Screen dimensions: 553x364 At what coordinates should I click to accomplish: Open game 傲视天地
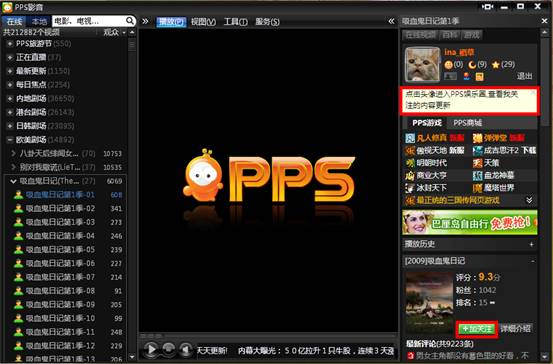pyautogui.click(x=432, y=151)
